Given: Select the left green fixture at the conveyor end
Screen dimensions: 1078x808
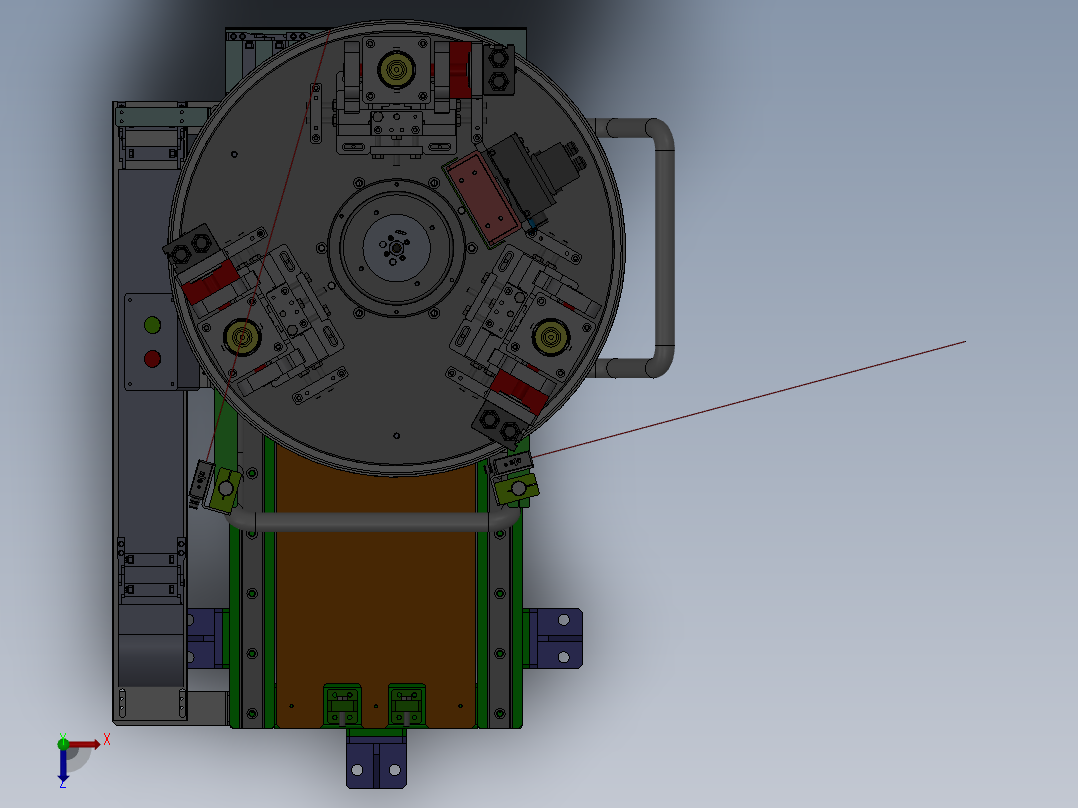Looking at the screenshot, I should pos(342,706).
